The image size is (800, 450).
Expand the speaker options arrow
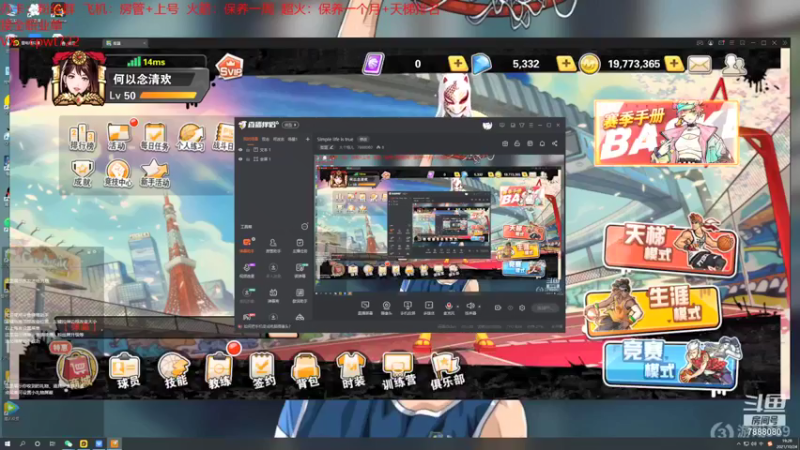(x=479, y=307)
